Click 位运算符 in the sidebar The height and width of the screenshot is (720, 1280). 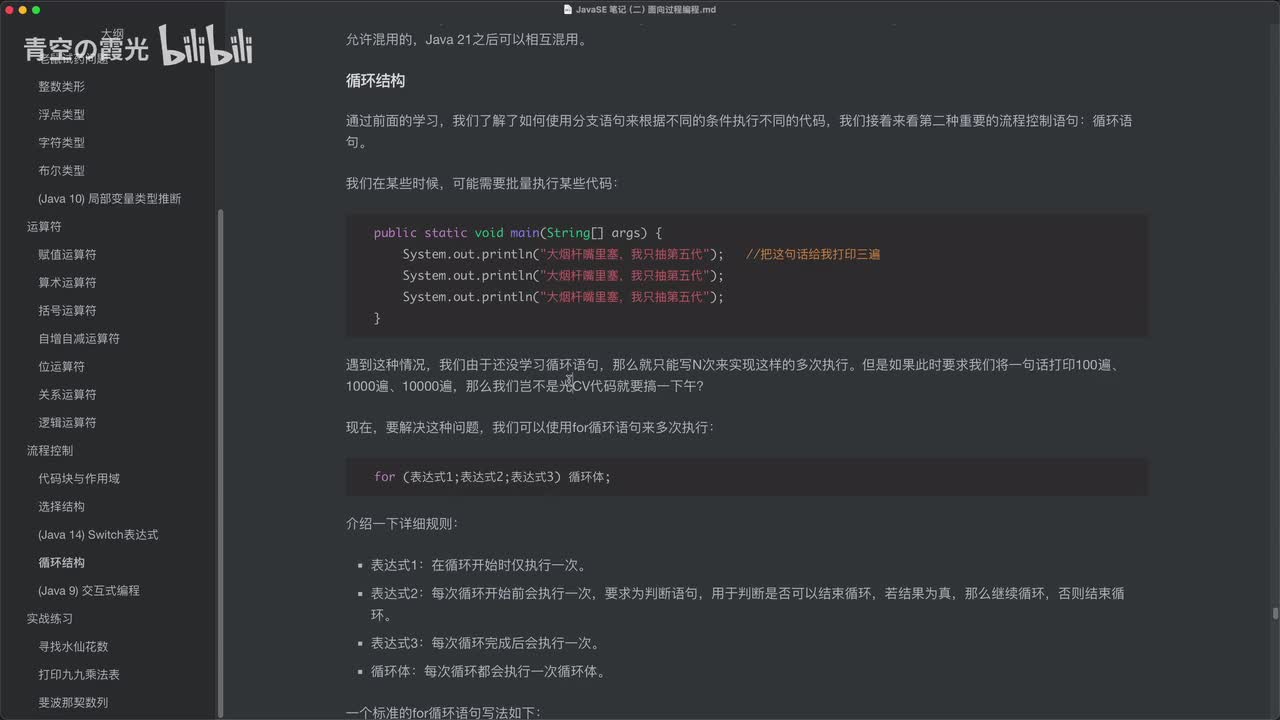pyautogui.click(x=61, y=367)
